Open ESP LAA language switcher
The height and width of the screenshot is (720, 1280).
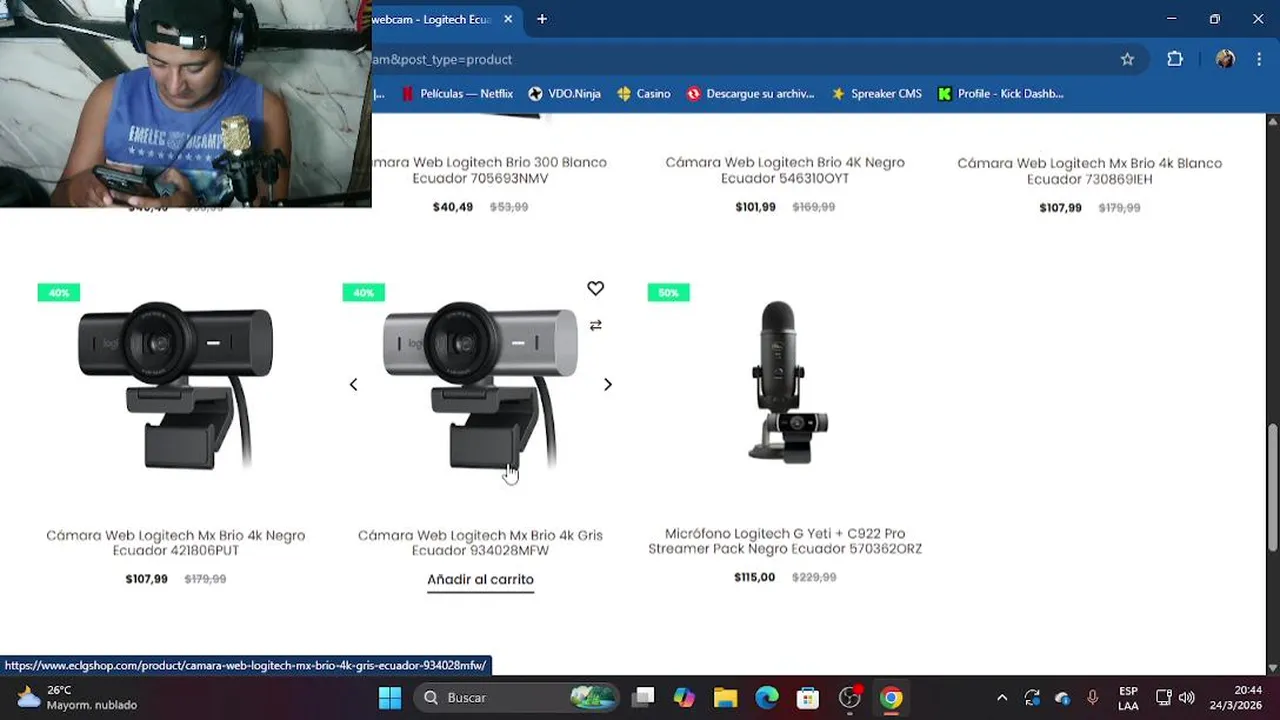1128,698
